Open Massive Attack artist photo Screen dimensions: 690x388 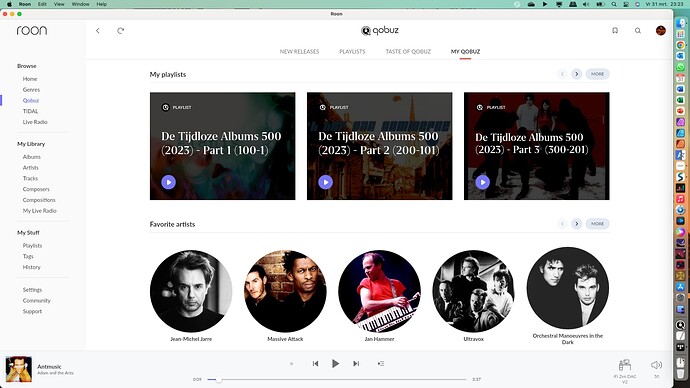pyautogui.click(x=285, y=291)
